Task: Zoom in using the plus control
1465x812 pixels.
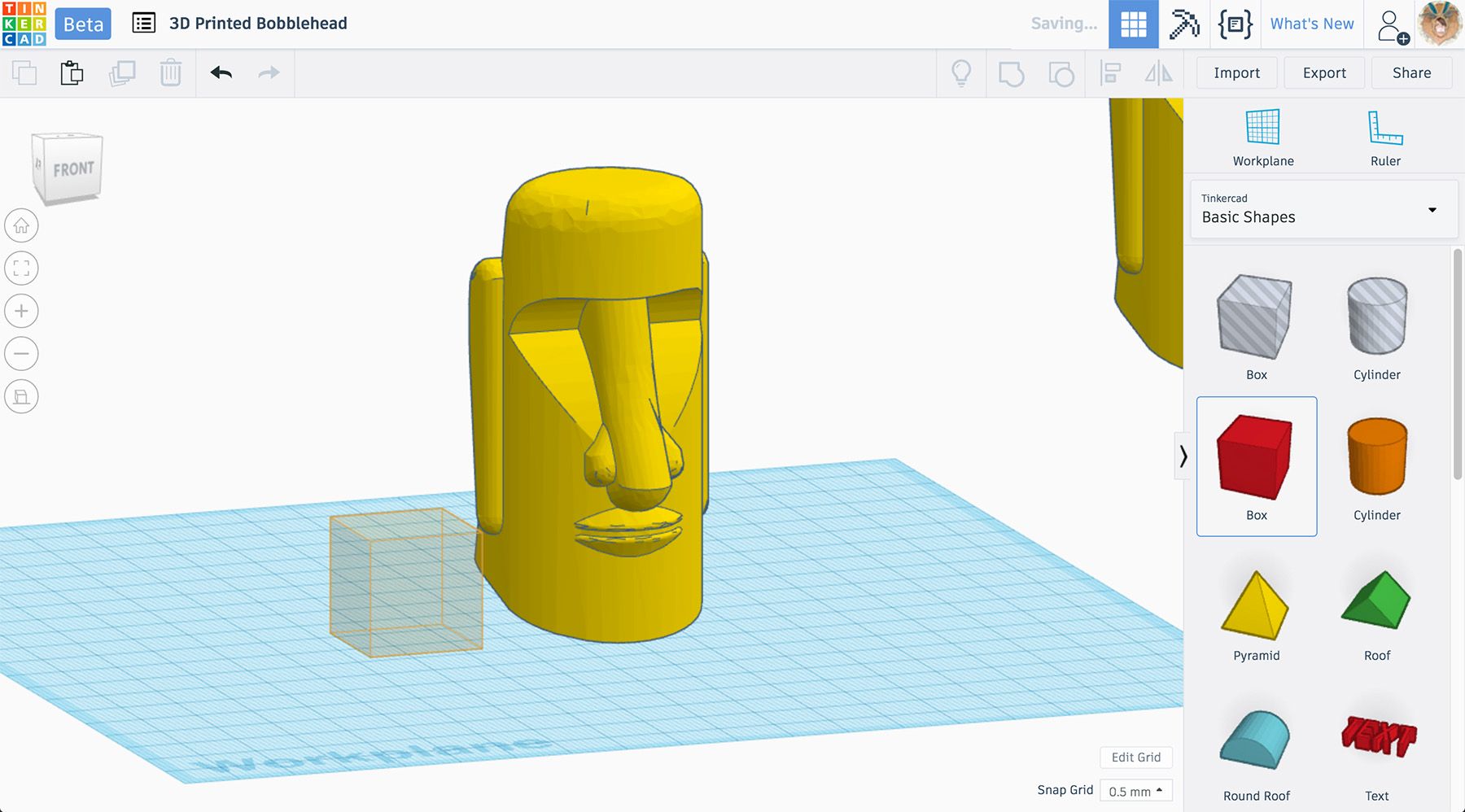Action: (22, 310)
